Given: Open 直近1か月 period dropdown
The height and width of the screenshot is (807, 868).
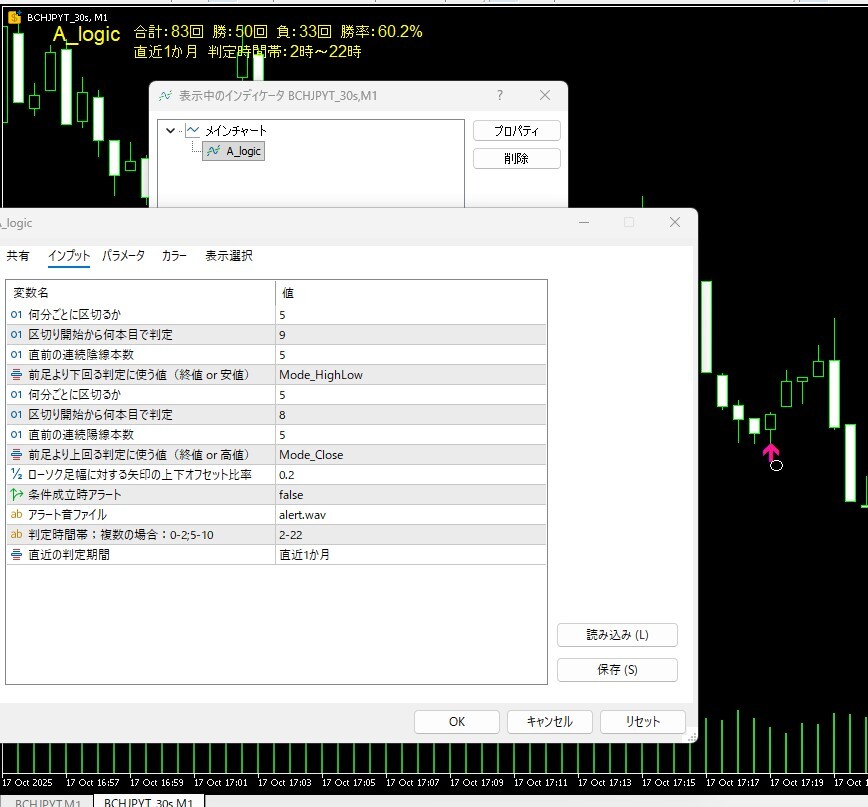Looking at the screenshot, I should 410,554.
